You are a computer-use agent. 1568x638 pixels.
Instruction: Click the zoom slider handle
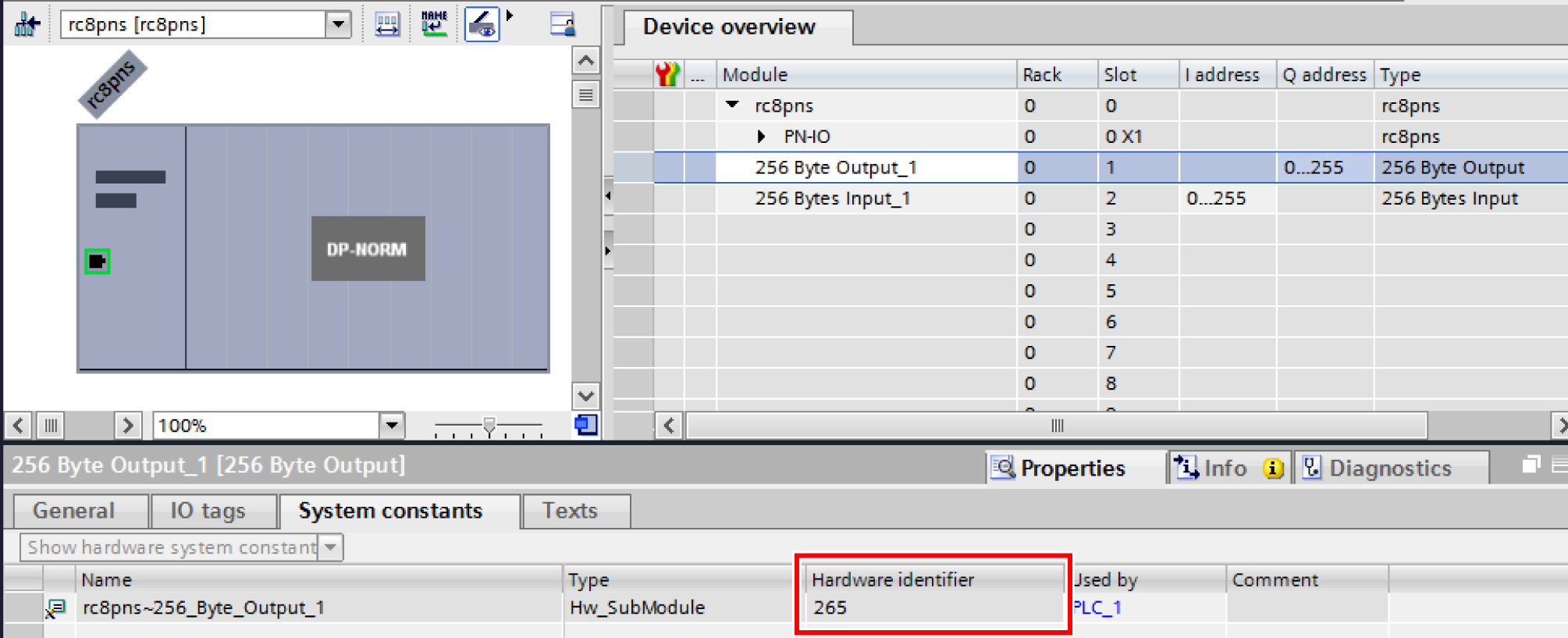(x=489, y=426)
